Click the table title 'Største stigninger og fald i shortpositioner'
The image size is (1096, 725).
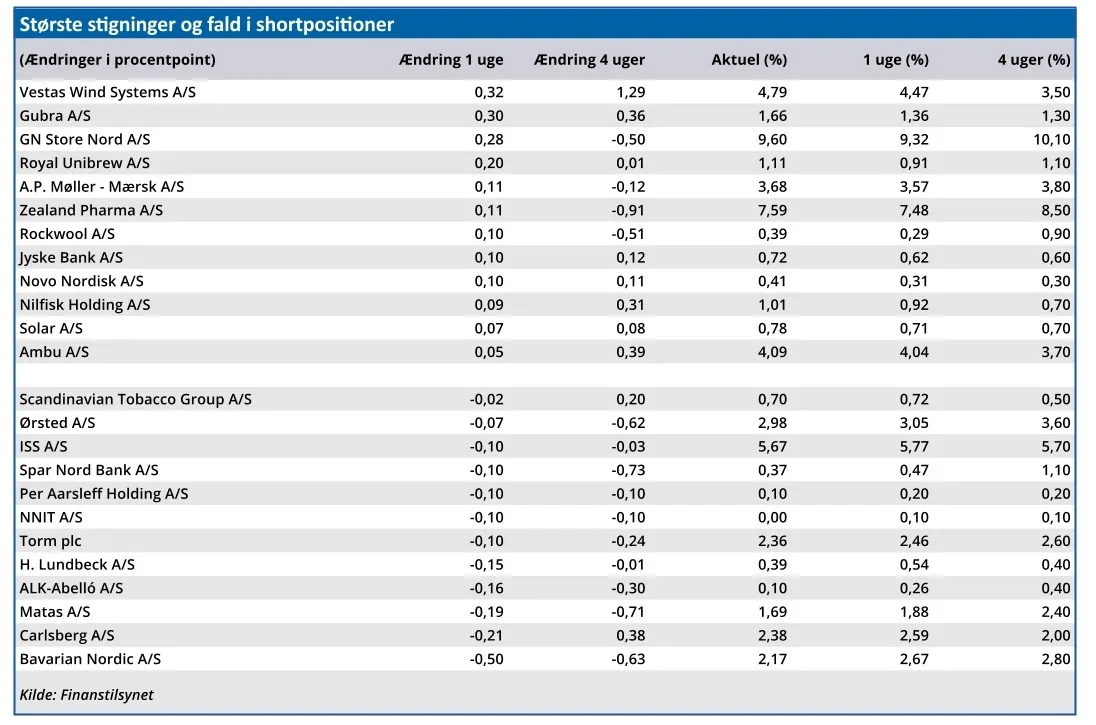click(x=207, y=25)
